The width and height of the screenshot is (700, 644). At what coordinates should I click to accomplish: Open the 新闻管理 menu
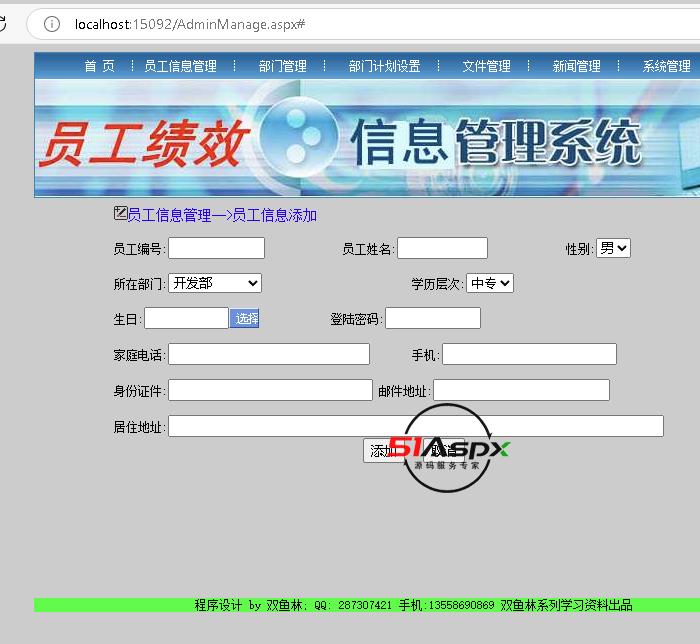tap(576, 66)
